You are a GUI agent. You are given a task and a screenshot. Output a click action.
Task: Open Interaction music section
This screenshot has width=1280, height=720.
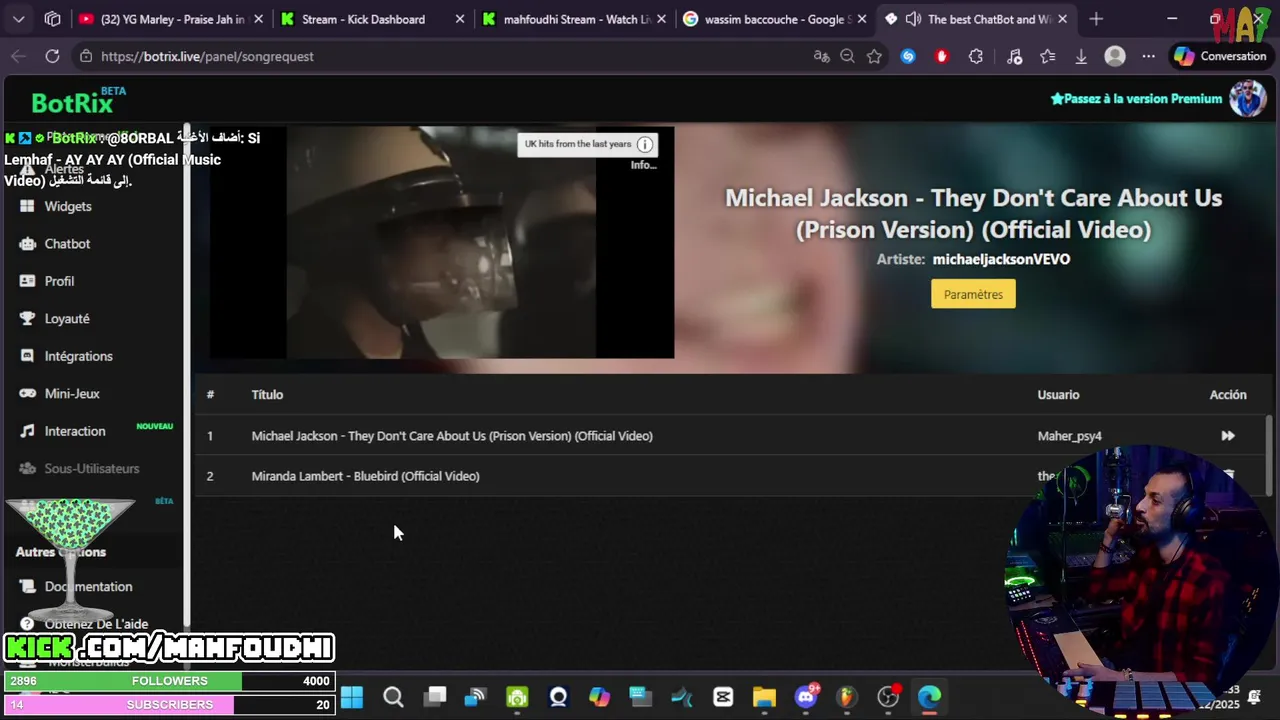(75, 431)
